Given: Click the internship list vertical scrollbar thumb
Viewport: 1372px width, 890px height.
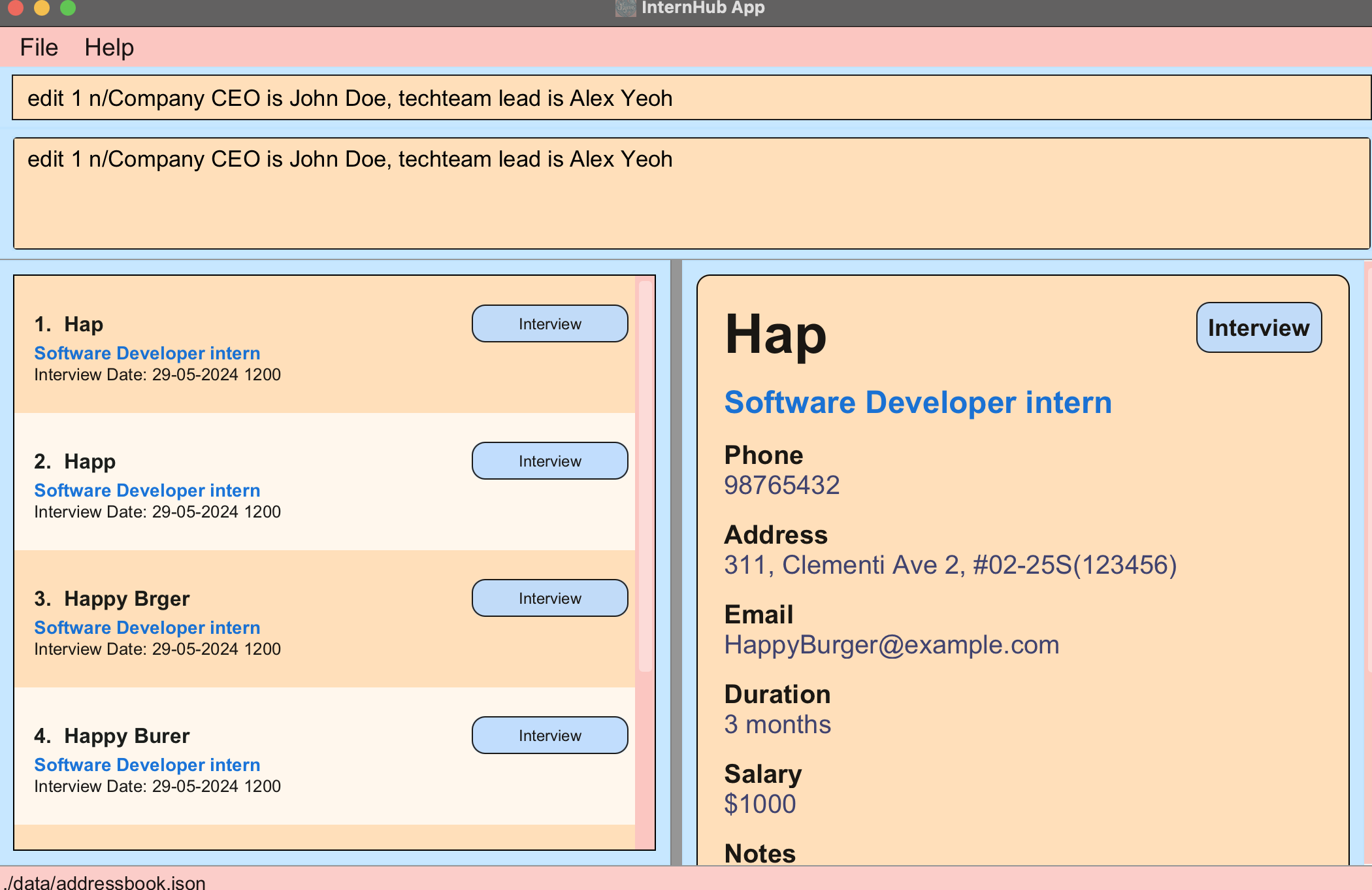Looking at the screenshot, I should click(x=645, y=476).
